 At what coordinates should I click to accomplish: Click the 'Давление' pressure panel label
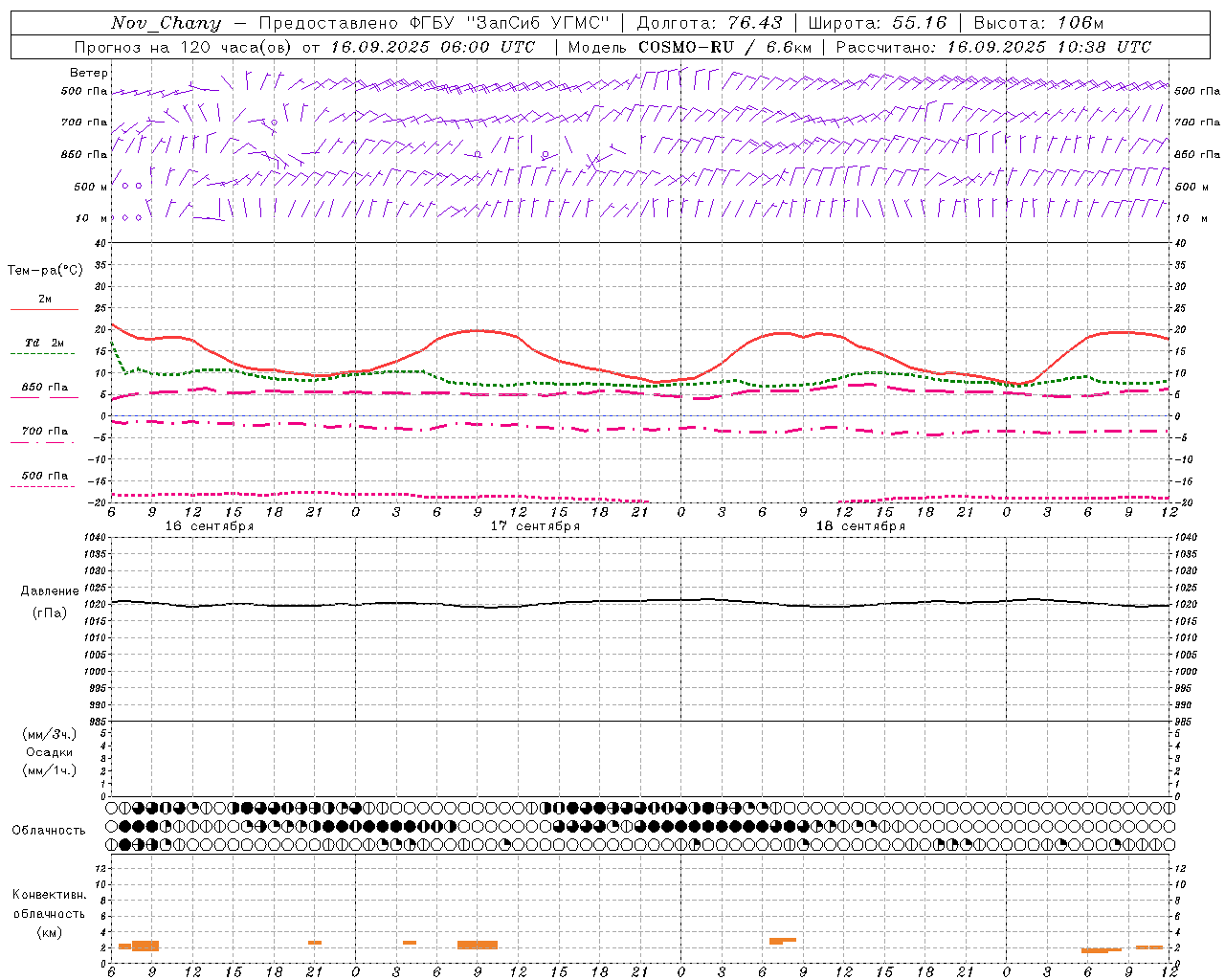click(50, 591)
